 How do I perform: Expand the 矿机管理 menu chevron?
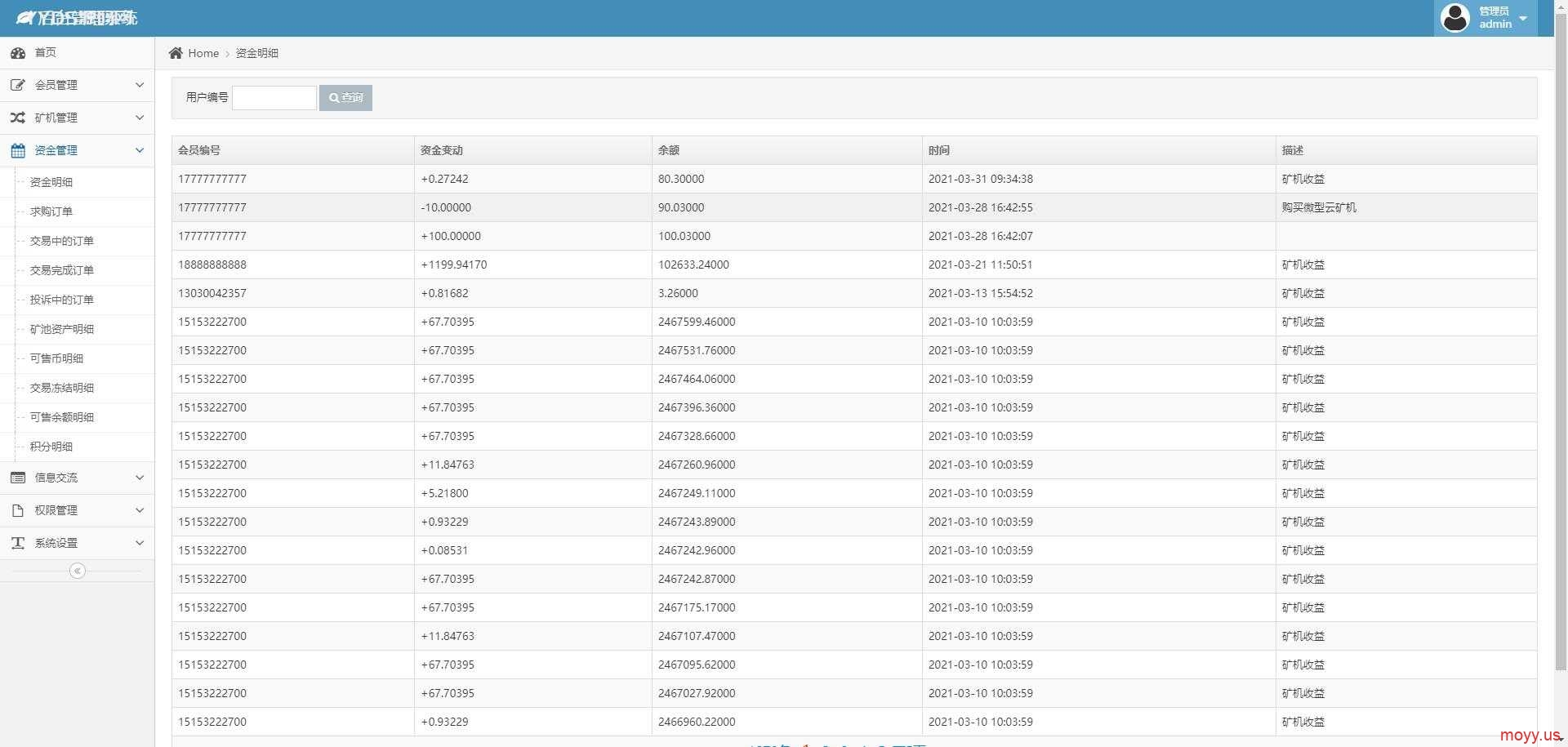tap(140, 118)
